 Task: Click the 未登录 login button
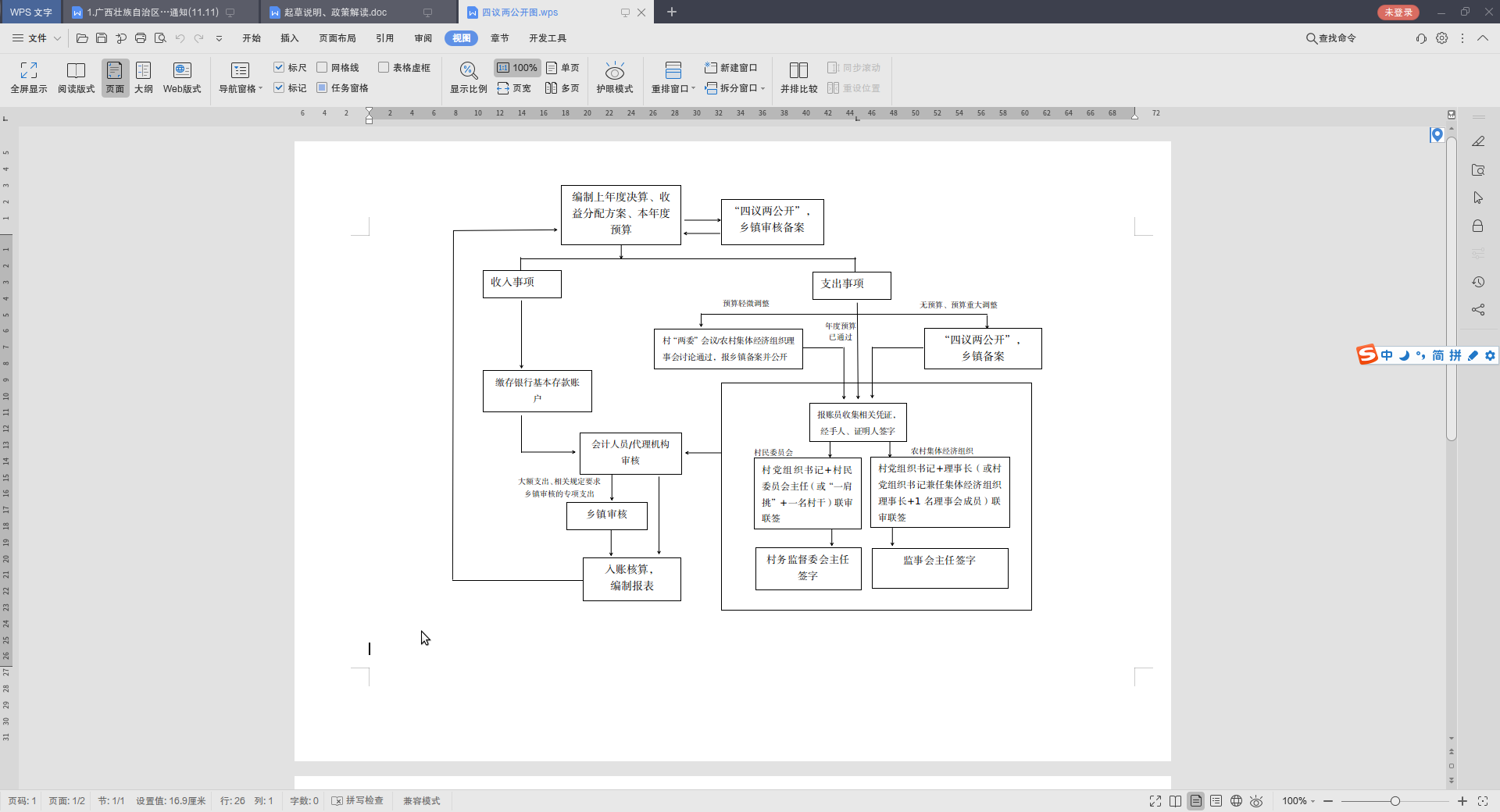[x=1398, y=12]
